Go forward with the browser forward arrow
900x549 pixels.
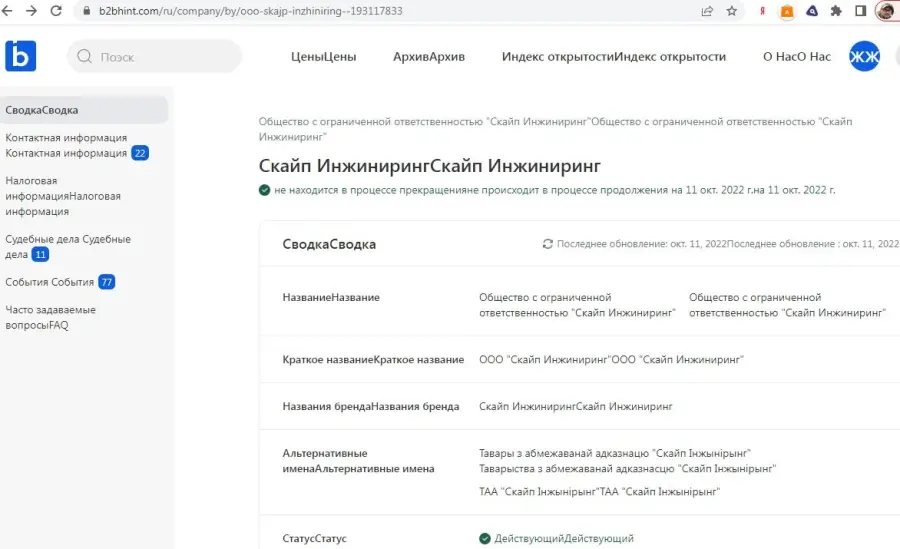click(31, 11)
